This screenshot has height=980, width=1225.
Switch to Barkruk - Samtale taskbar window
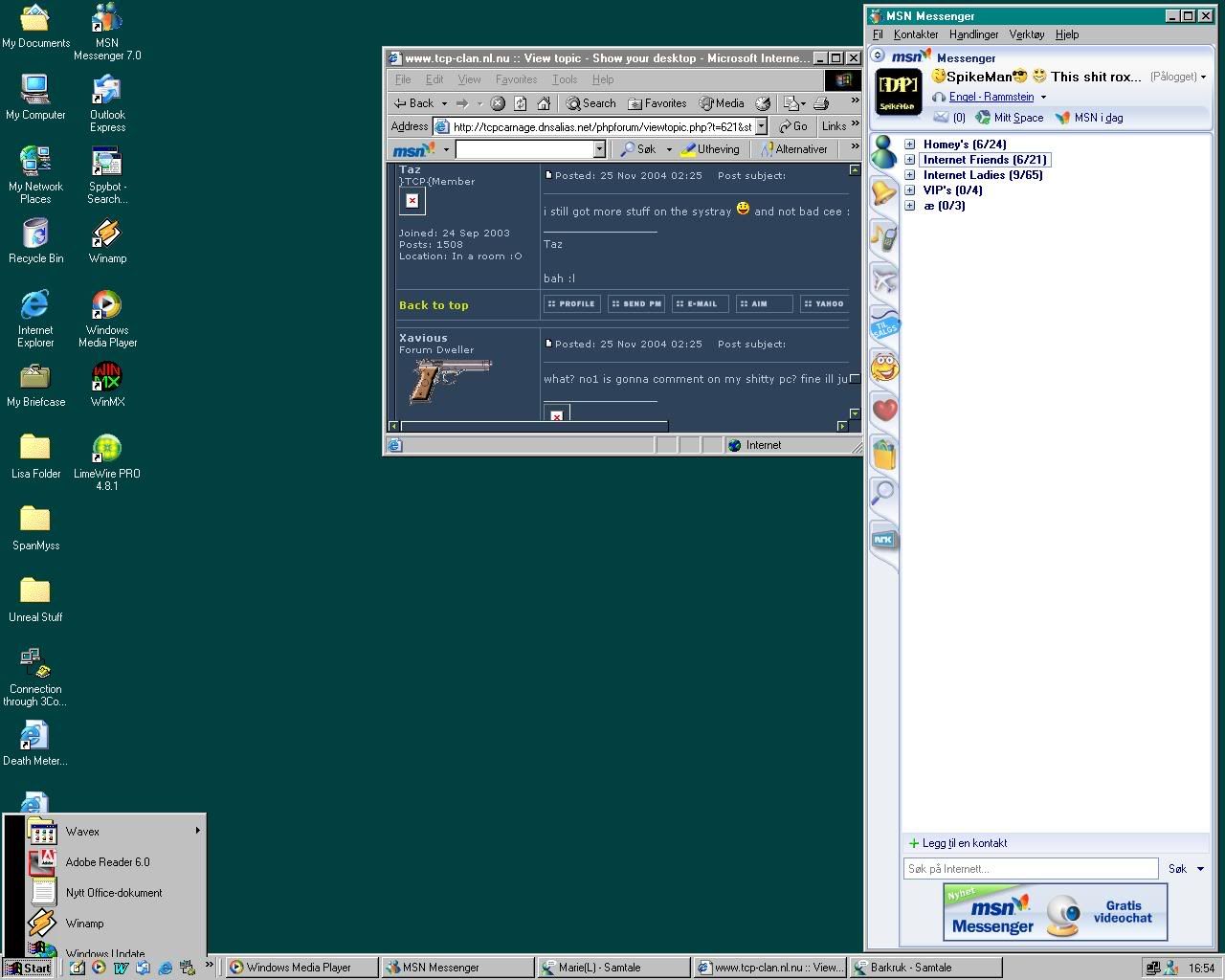click(924, 968)
